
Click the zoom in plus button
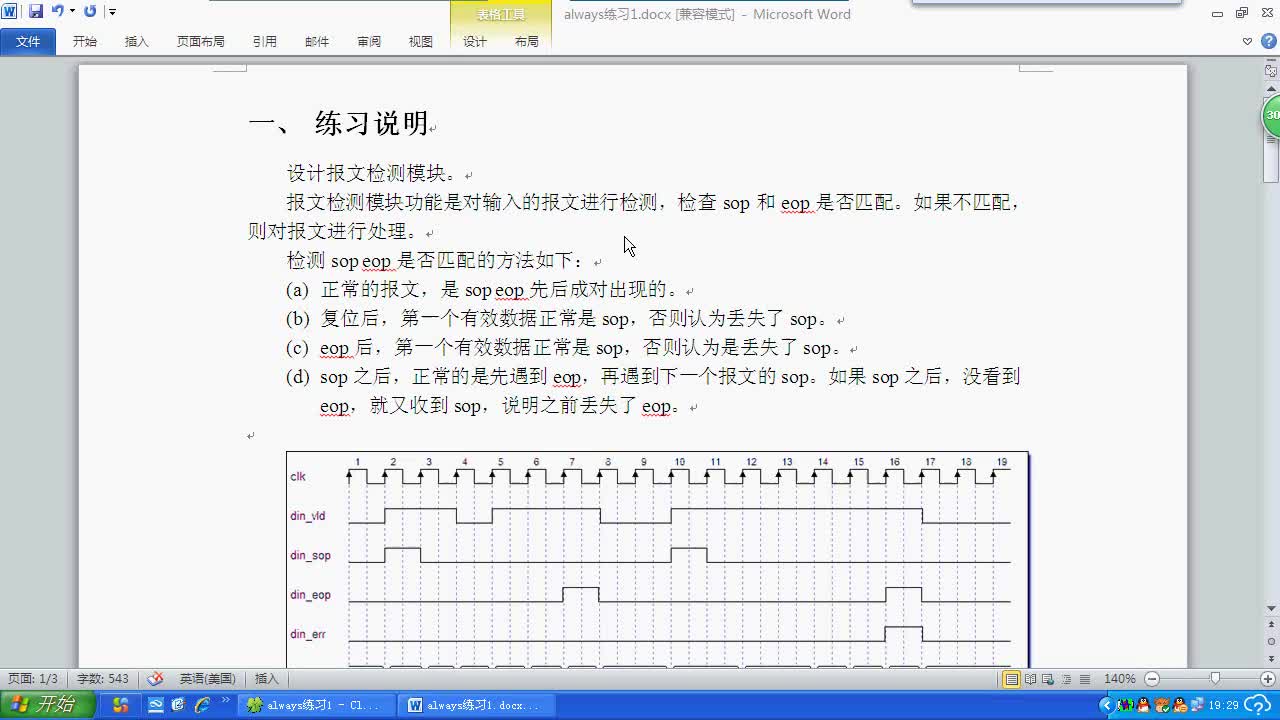(1268, 679)
